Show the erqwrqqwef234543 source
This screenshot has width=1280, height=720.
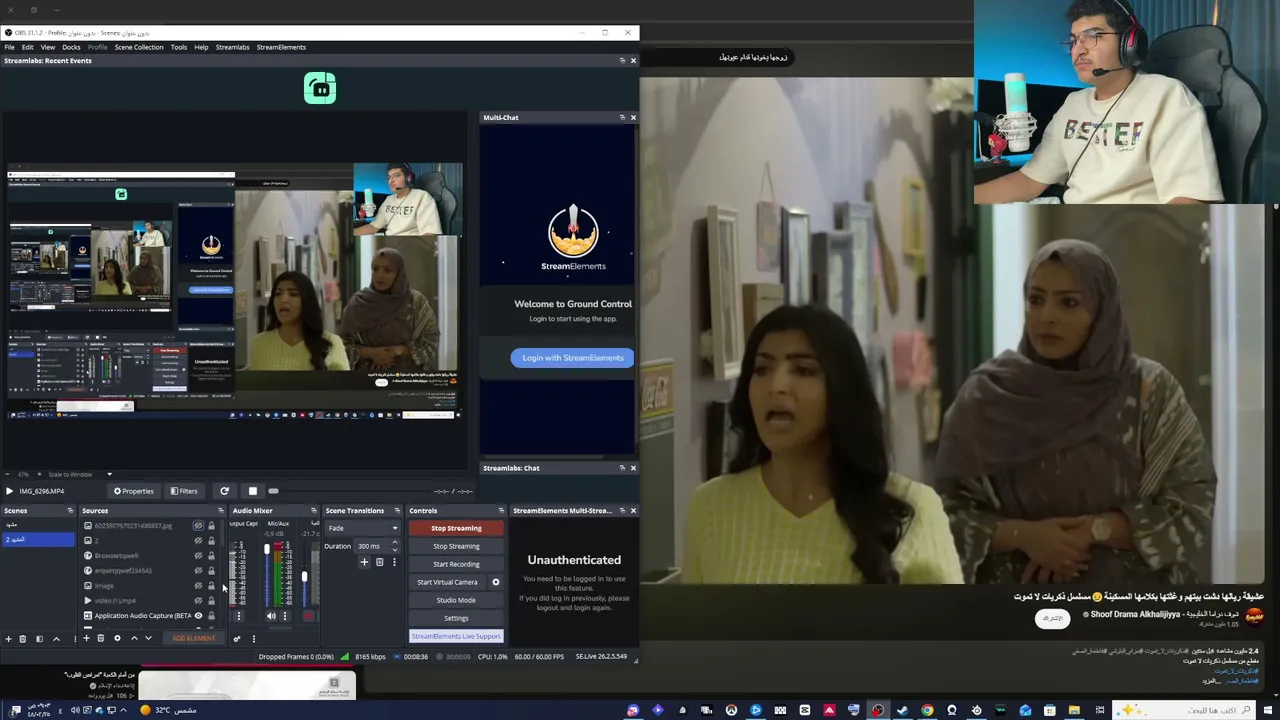(198, 571)
